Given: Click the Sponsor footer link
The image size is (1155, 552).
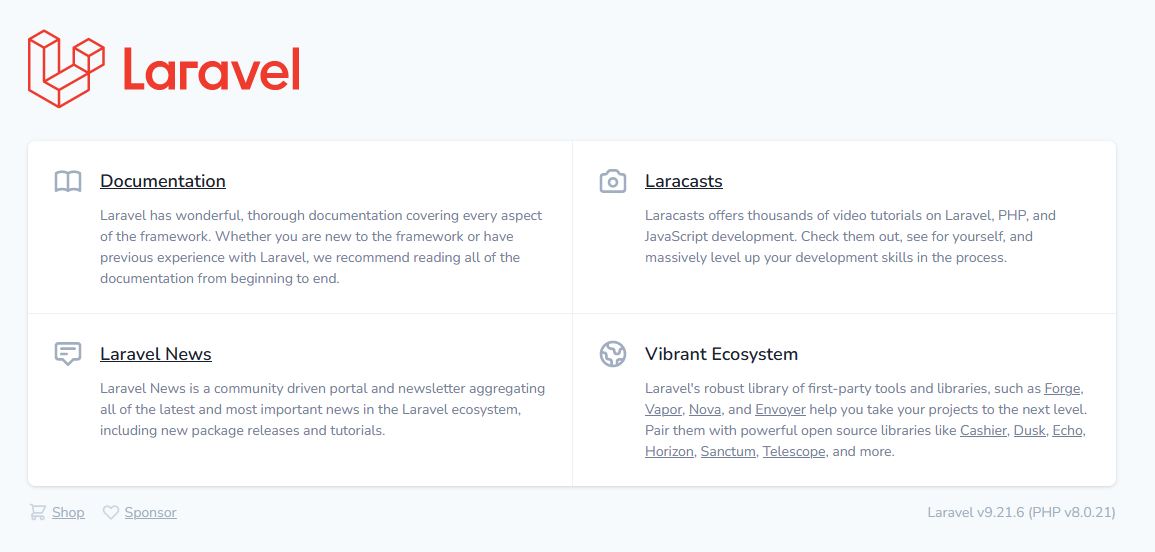Looking at the screenshot, I should pos(150,512).
